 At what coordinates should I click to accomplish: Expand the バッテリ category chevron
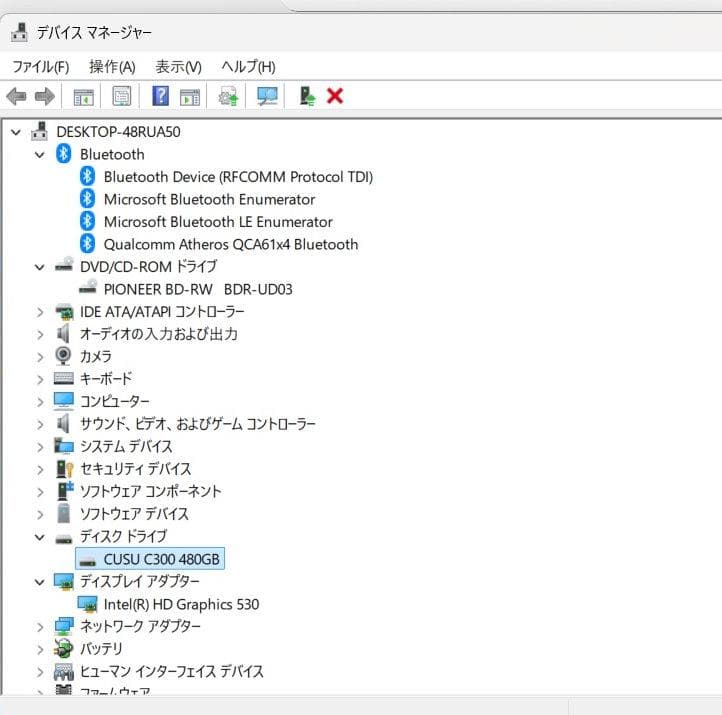click(40, 650)
